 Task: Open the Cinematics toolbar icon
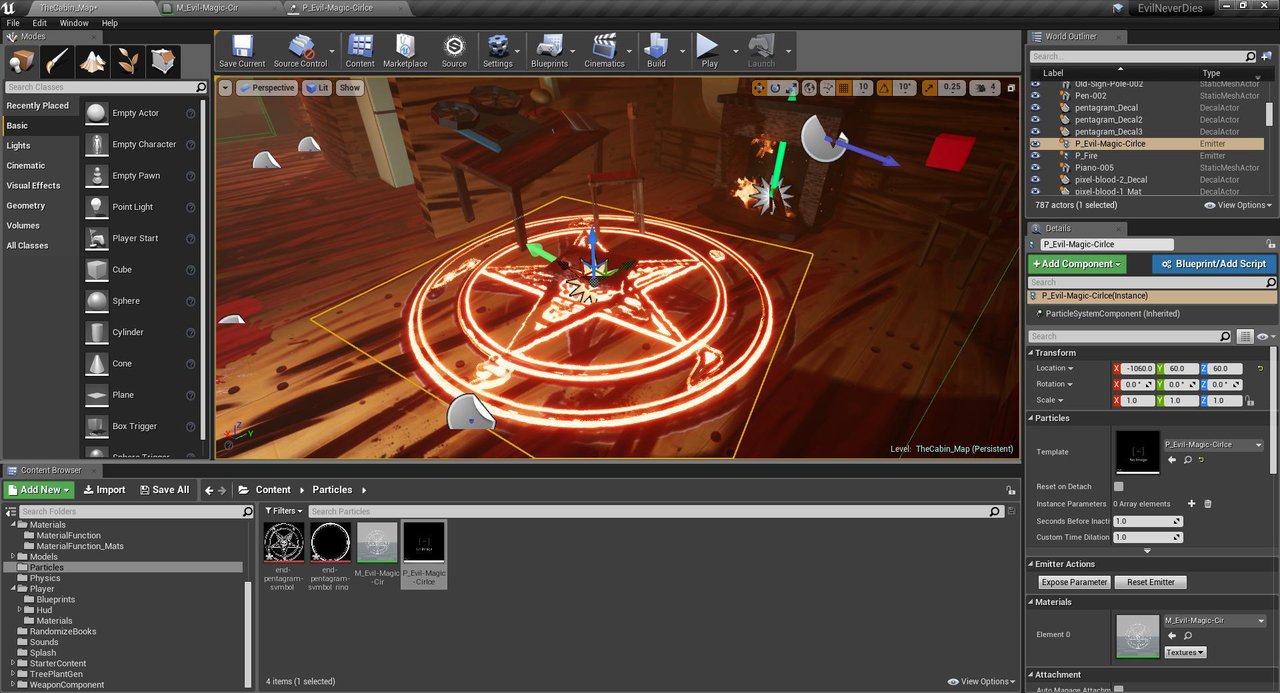click(x=604, y=50)
